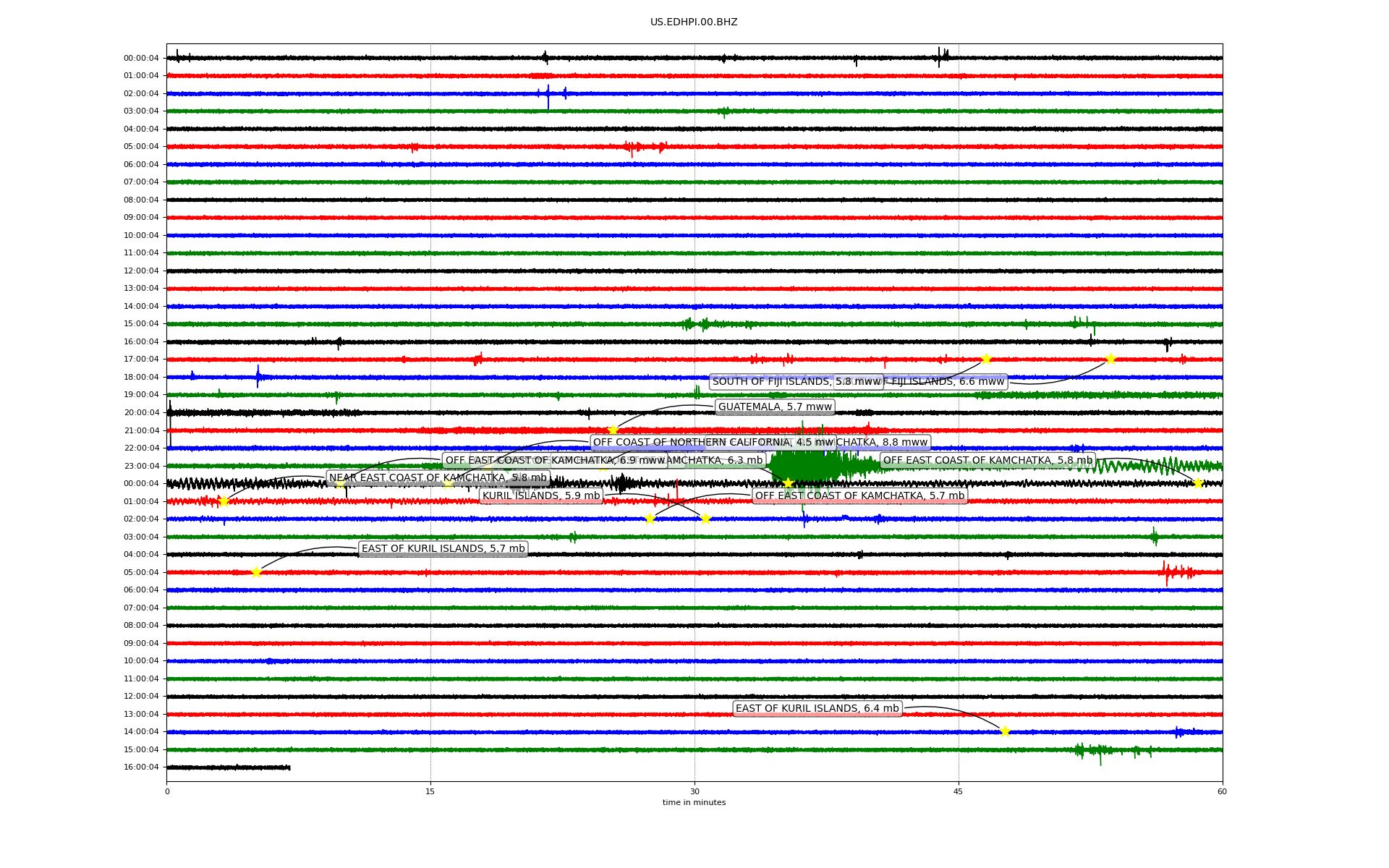Click the GUATEMALA, 5.7 mww annotation
Viewport: 1389px width, 868px height.
(775, 407)
